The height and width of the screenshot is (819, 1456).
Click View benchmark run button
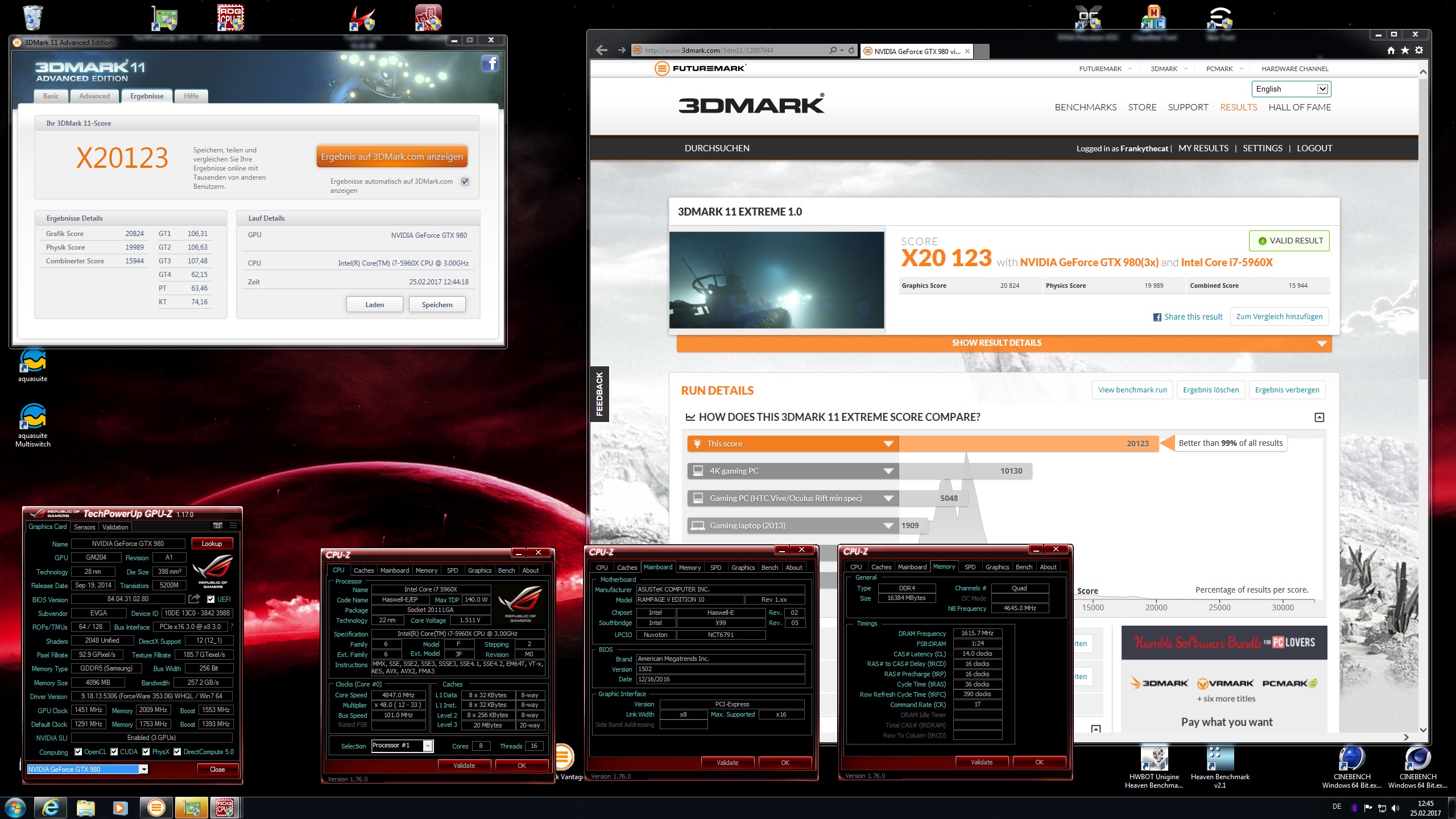(x=1132, y=390)
